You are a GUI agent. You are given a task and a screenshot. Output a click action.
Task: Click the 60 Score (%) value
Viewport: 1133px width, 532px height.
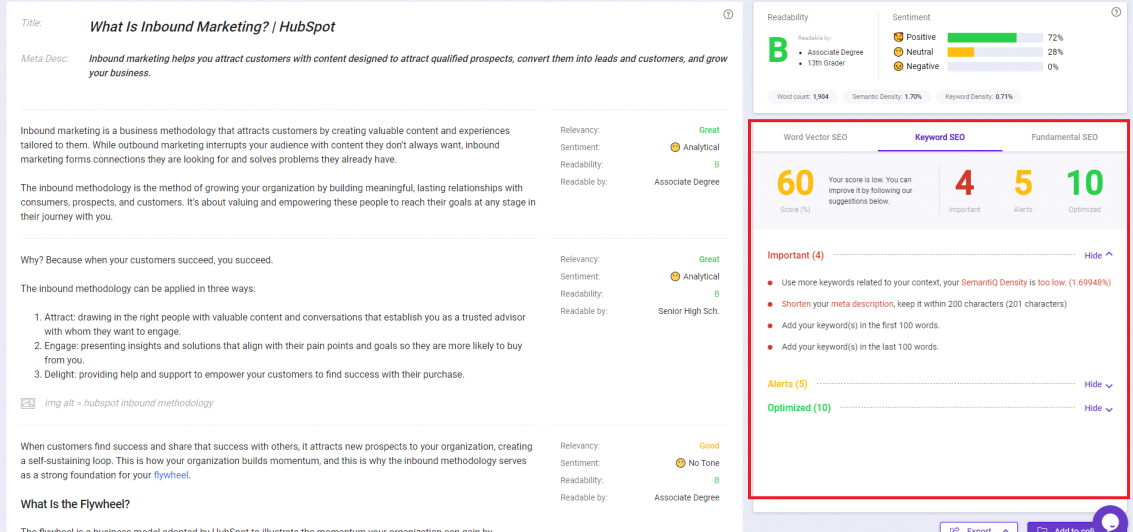pyautogui.click(x=796, y=184)
